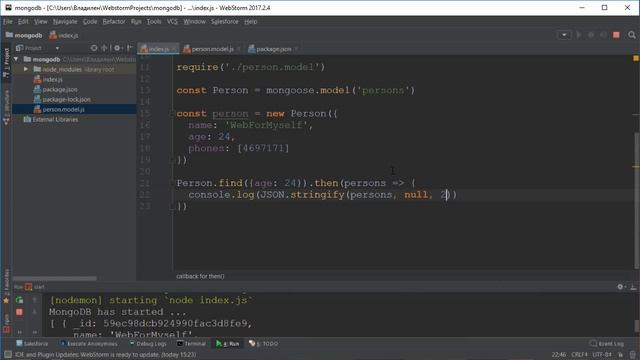Click the IDE and Plugin Updates status message

click(x=106, y=355)
